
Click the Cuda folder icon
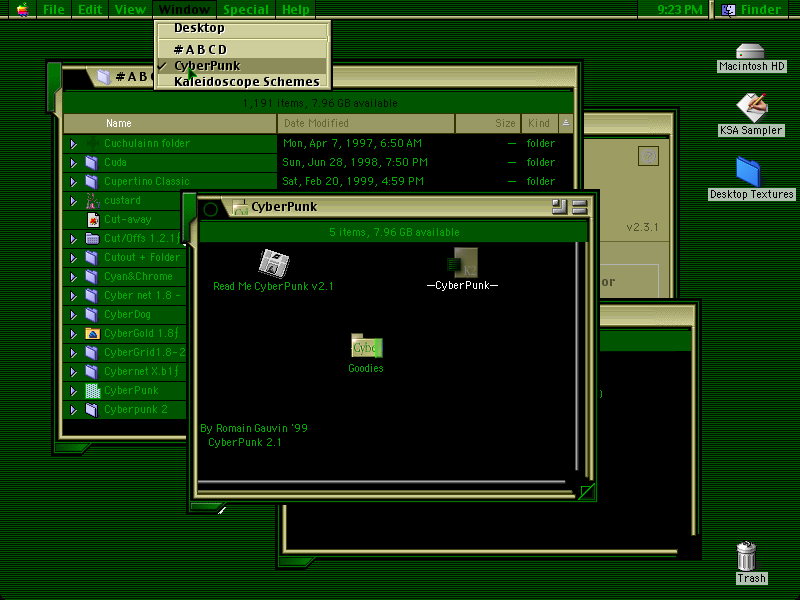pos(92,162)
